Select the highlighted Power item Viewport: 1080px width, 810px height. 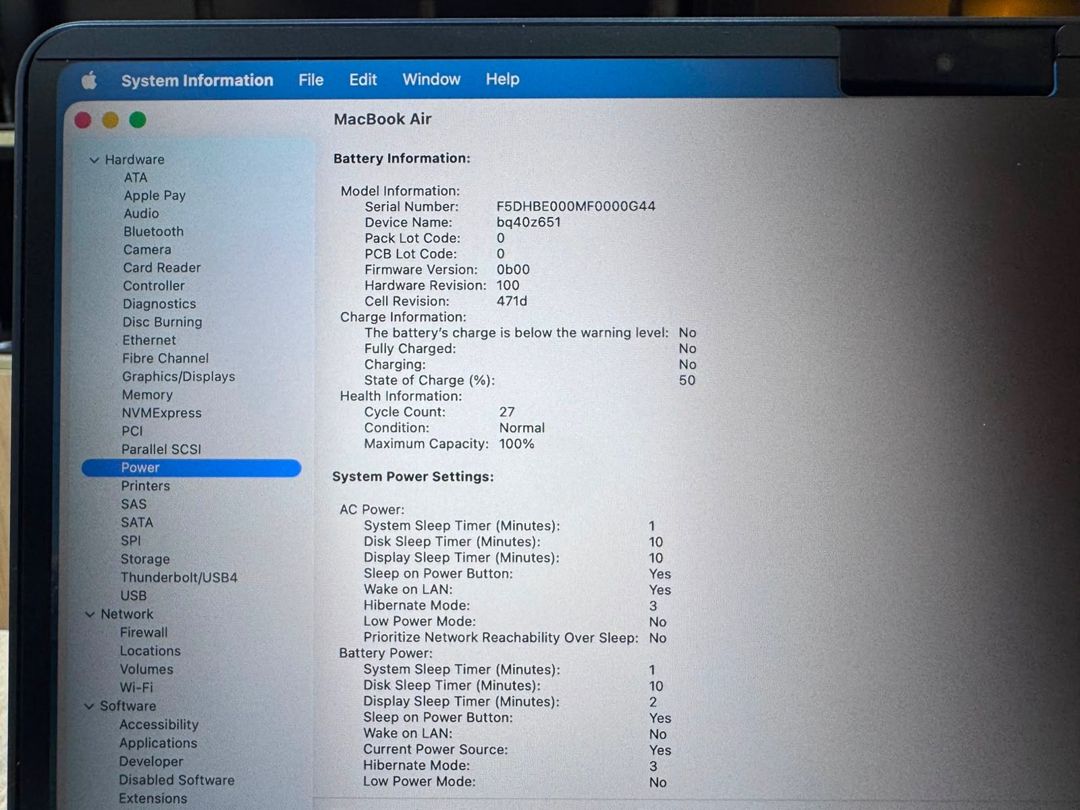pos(191,468)
